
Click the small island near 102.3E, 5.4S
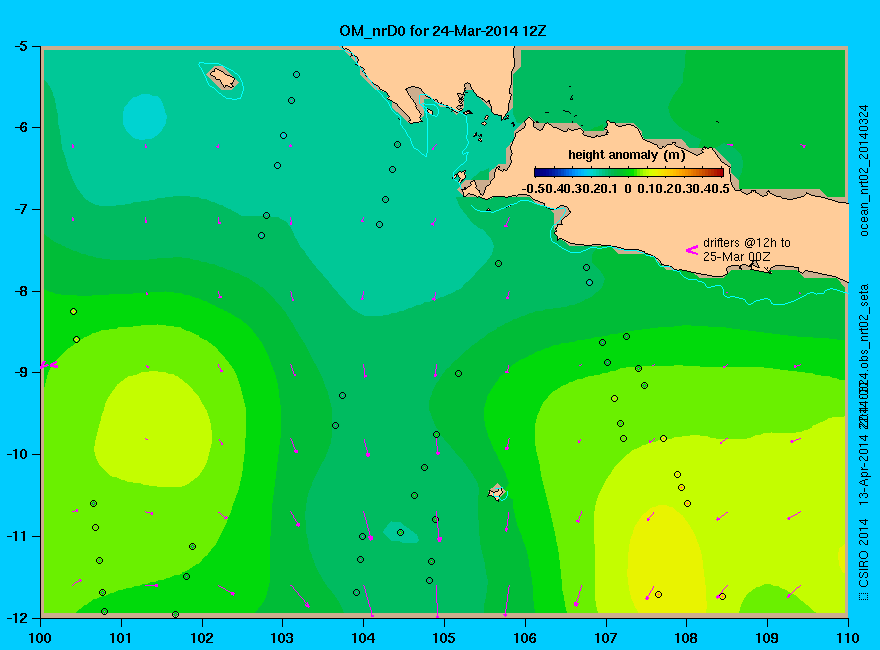223,78
